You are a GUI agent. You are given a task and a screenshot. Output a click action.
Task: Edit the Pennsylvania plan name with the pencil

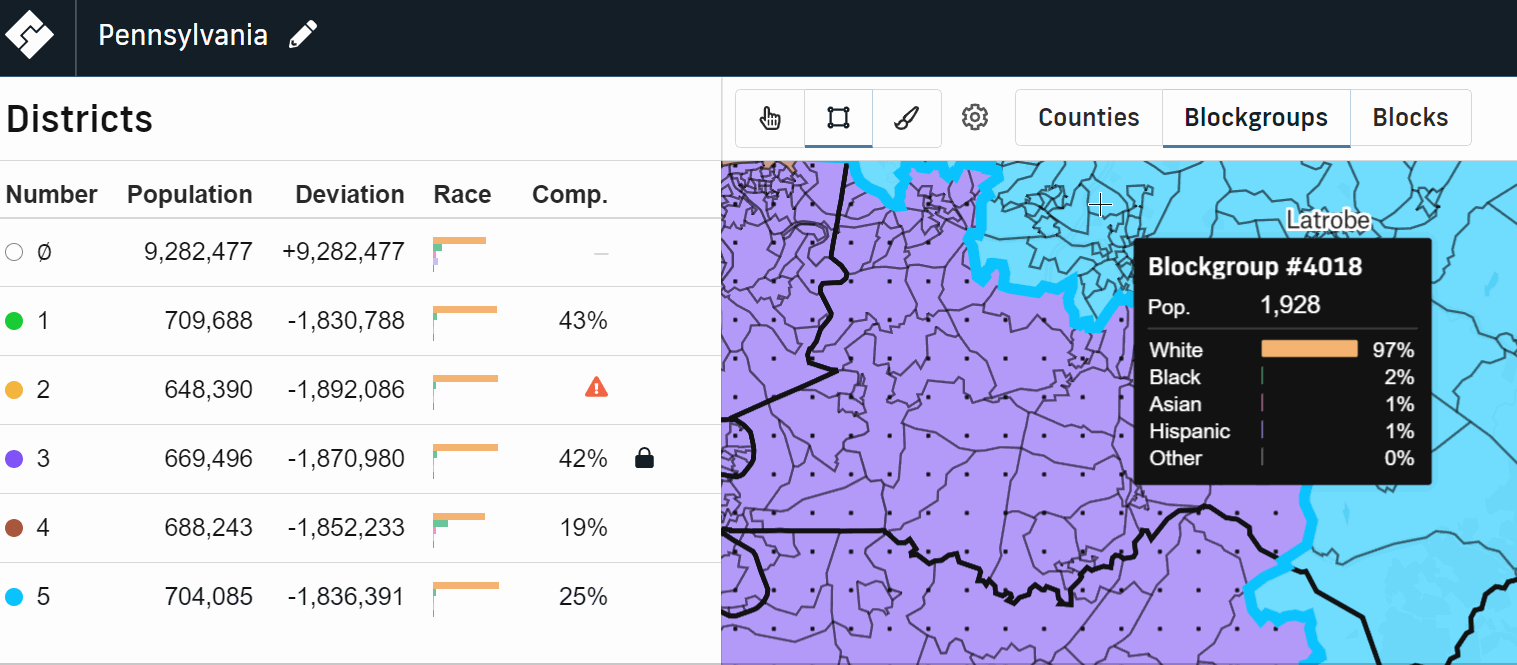click(x=302, y=34)
